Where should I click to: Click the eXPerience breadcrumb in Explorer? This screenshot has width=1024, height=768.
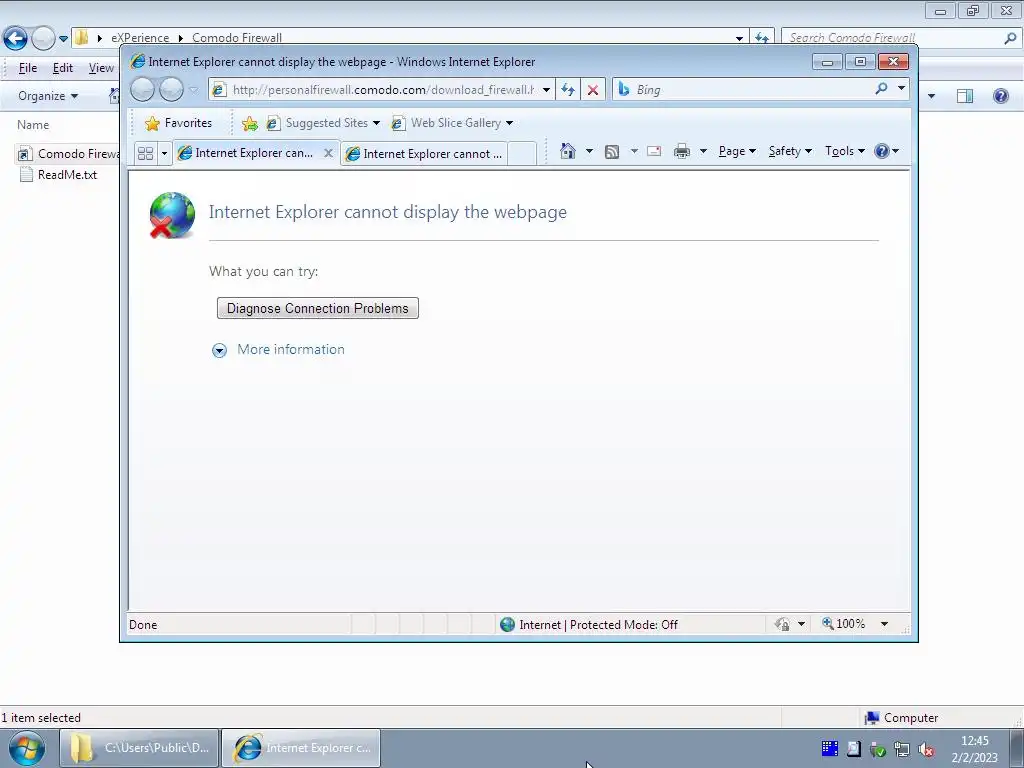(140, 38)
